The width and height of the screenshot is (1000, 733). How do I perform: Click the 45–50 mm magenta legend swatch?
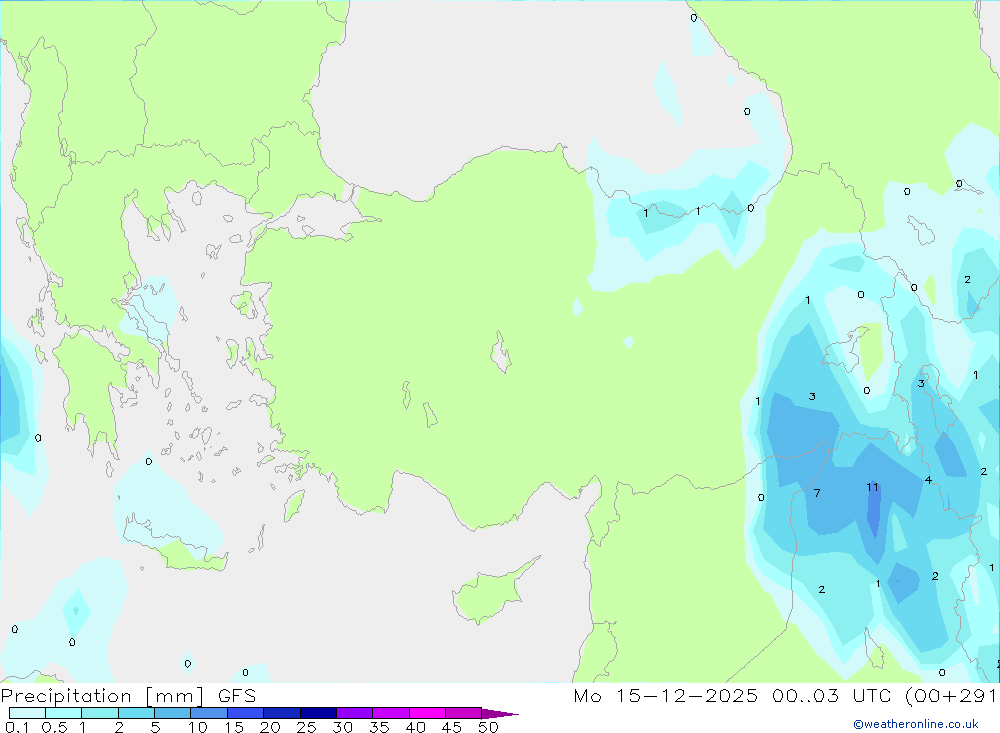(x=463, y=713)
